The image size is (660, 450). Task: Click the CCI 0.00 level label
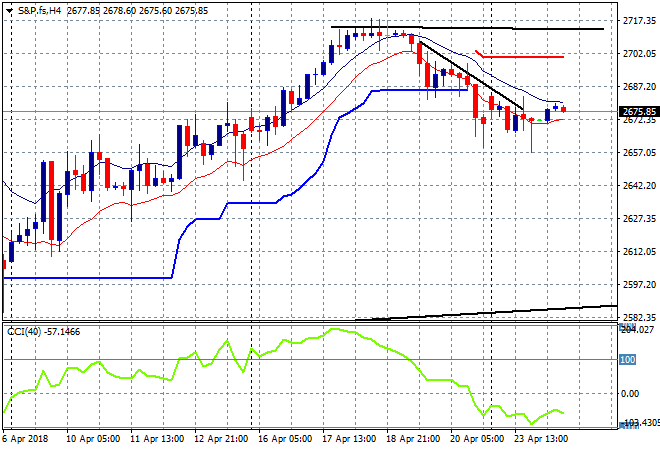[630, 394]
